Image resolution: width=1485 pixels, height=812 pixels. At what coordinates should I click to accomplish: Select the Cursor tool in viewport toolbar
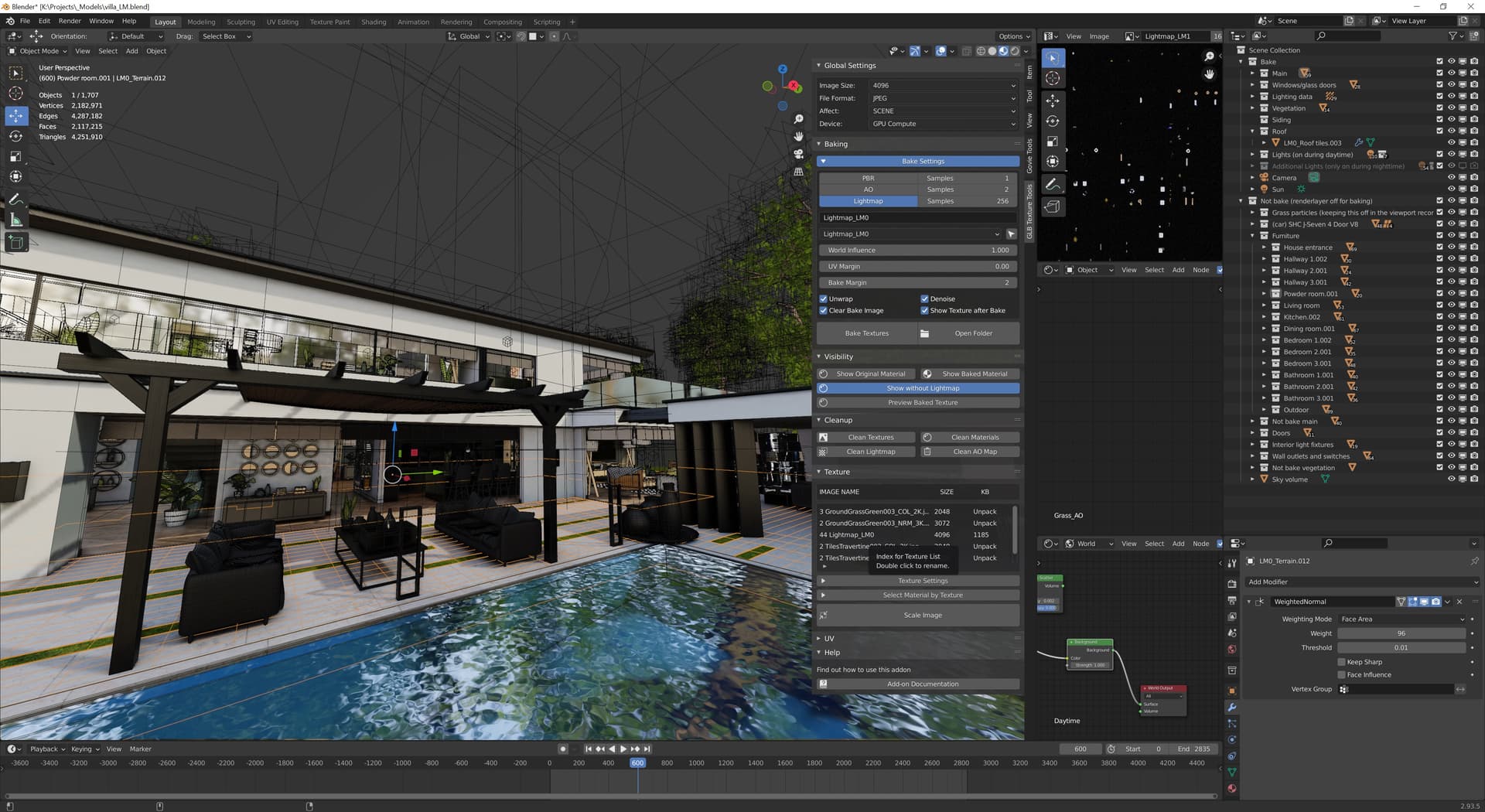pos(15,94)
